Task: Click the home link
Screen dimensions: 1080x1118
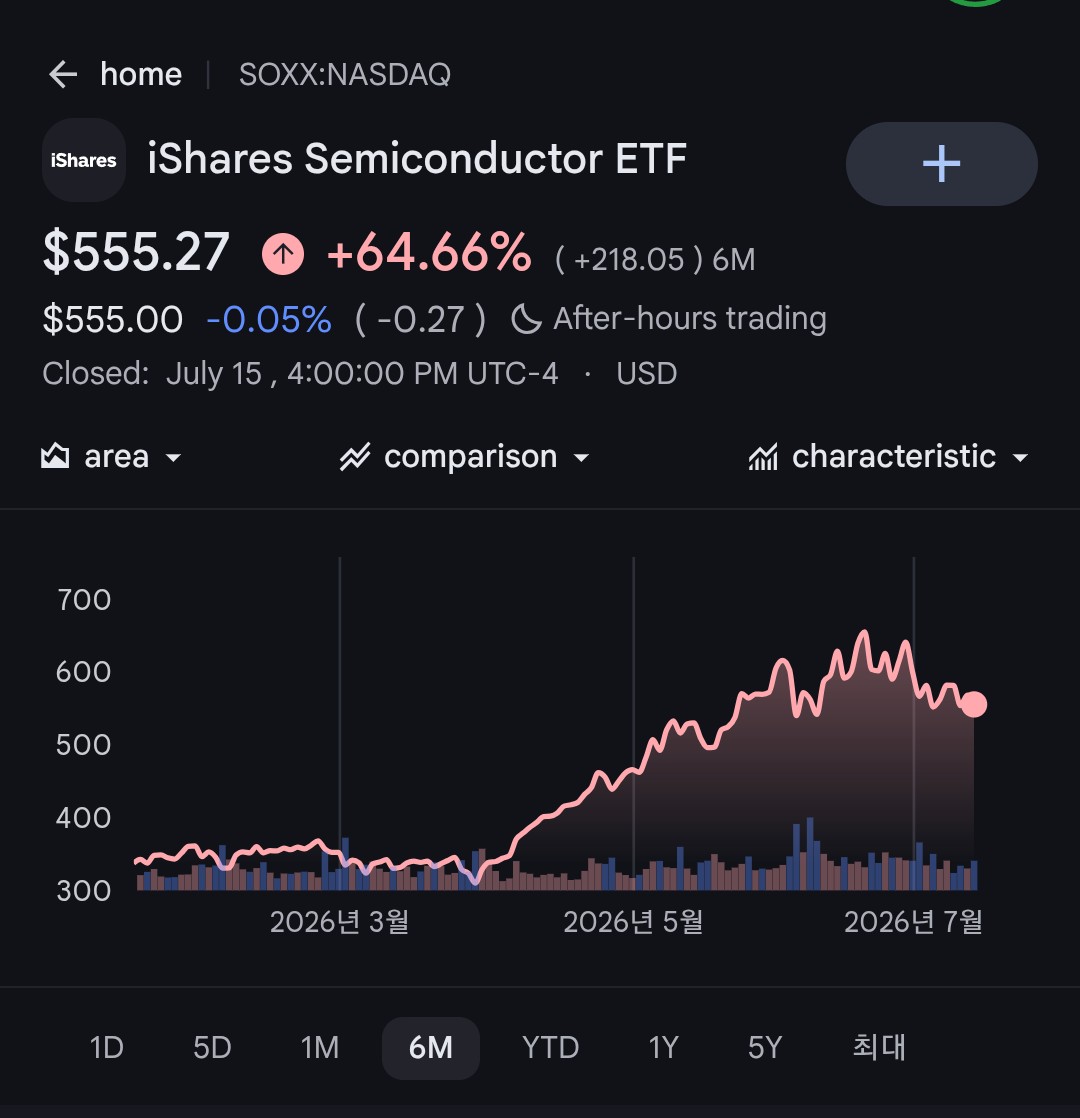Action: (x=141, y=74)
